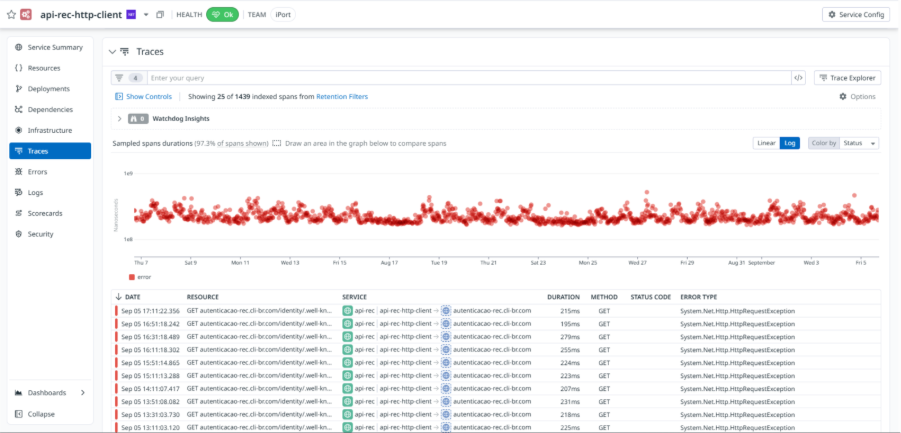
Task: Click the Watchdog Insights binoculars icon
Action: tap(133, 119)
